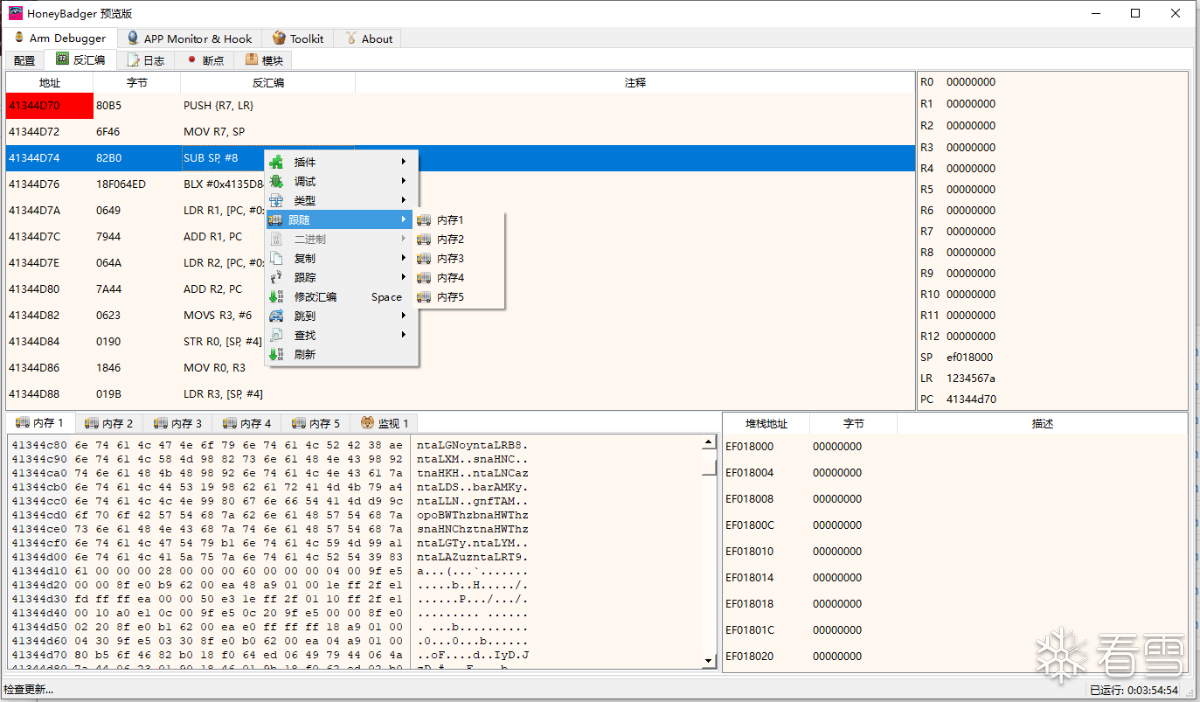Image resolution: width=1200 pixels, height=702 pixels.
Task: Open the Toolkit tab
Action: tap(298, 39)
